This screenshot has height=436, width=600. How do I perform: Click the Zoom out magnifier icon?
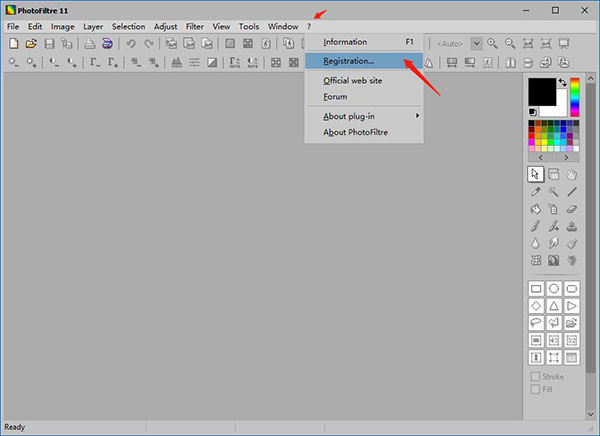pyautogui.click(x=510, y=43)
